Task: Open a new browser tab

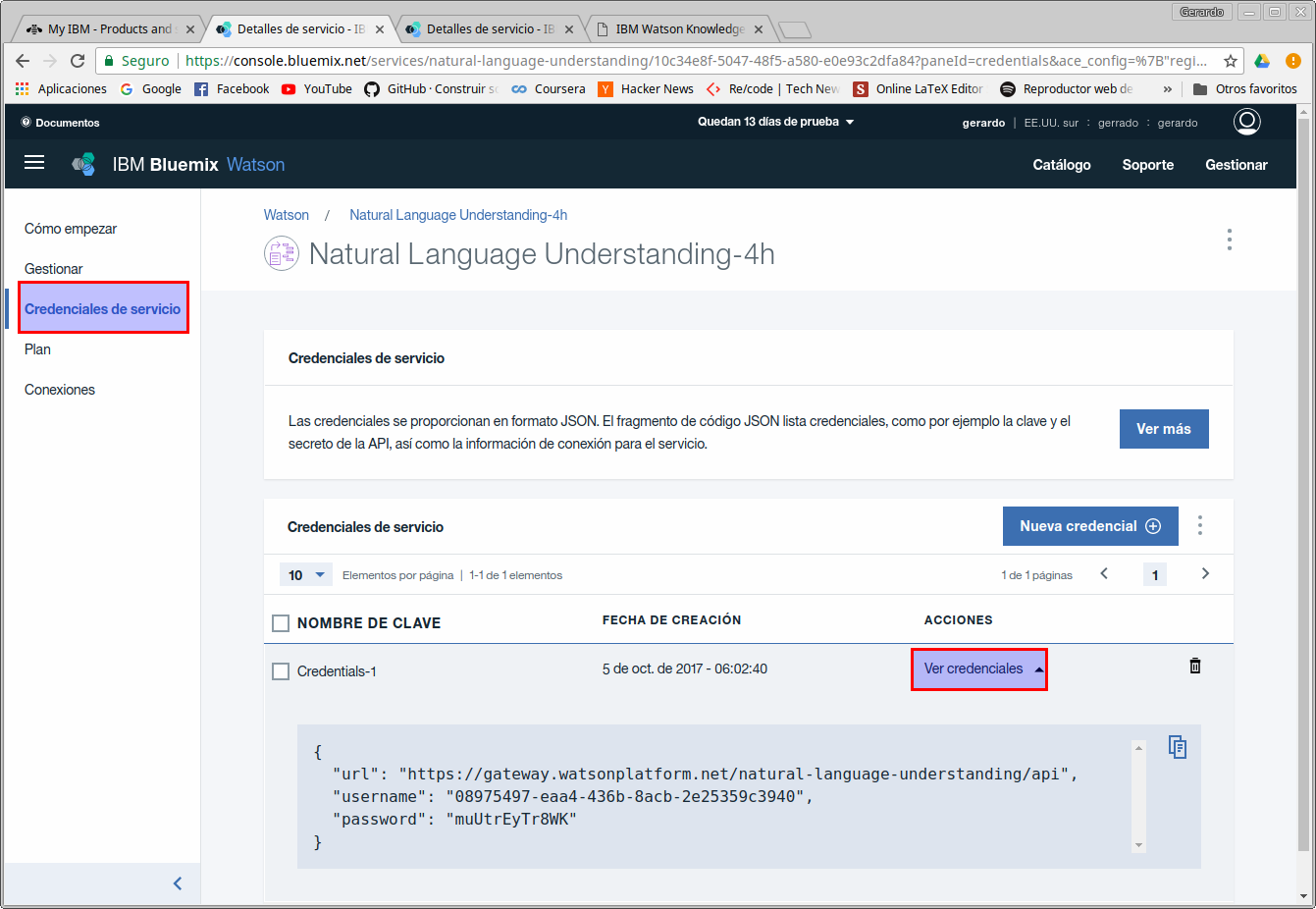Action: tap(795, 29)
